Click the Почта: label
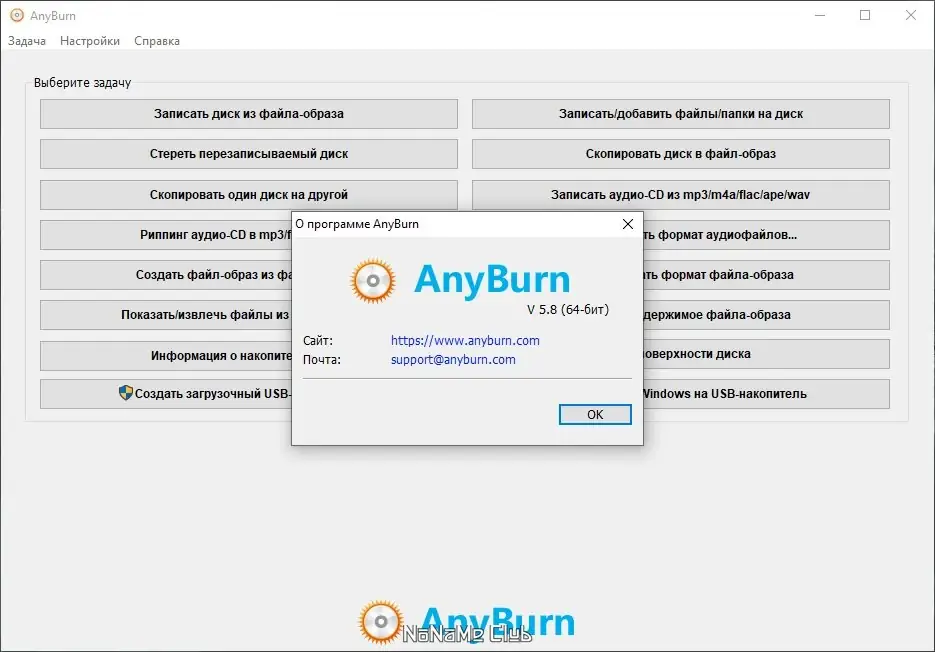Image resolution: width=935 pixels, height=652 pixels. pyautogui.click(x=322, y=360)
